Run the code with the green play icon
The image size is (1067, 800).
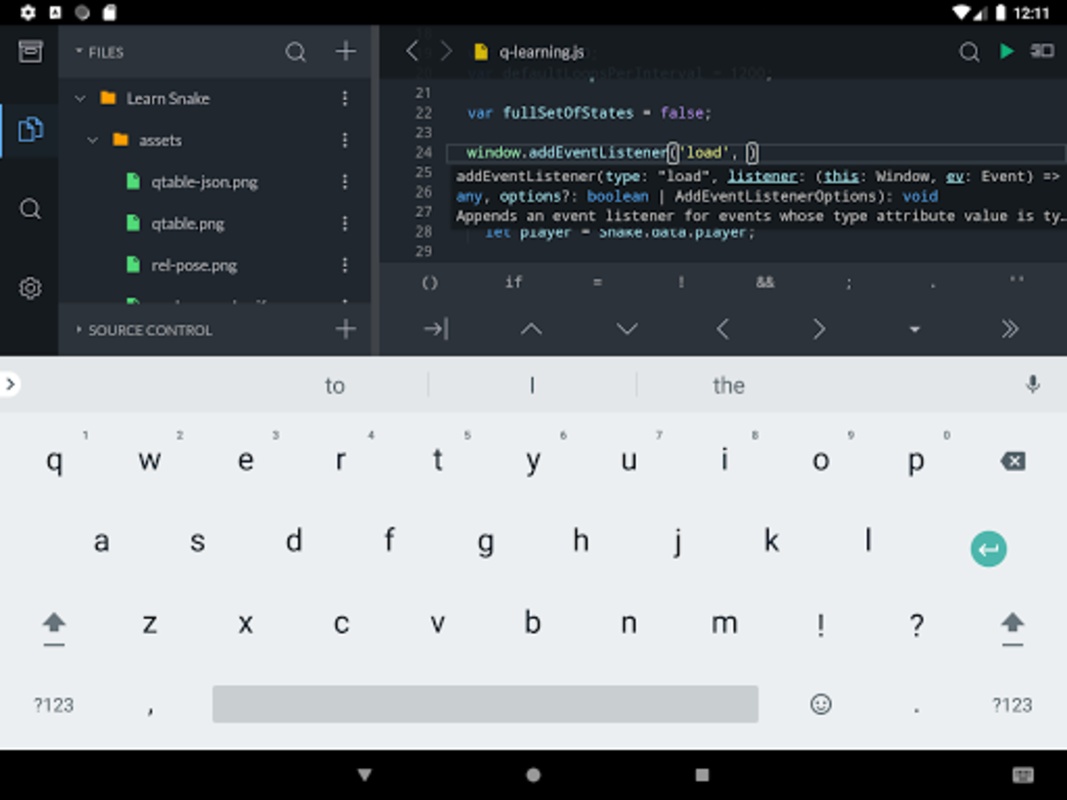click(1006, 51)
